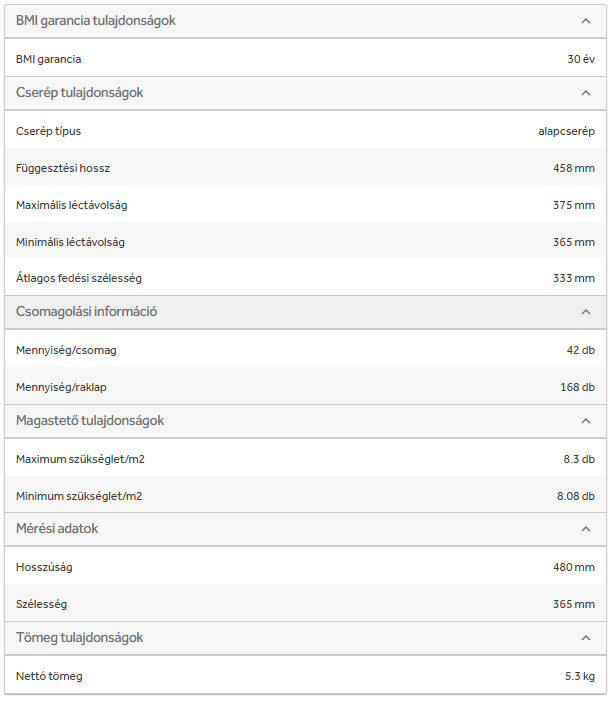Viewport: 611px width, 702px height.
Task: Click the Mennyiség/raklap row label
Action: (x=64, y=387)
